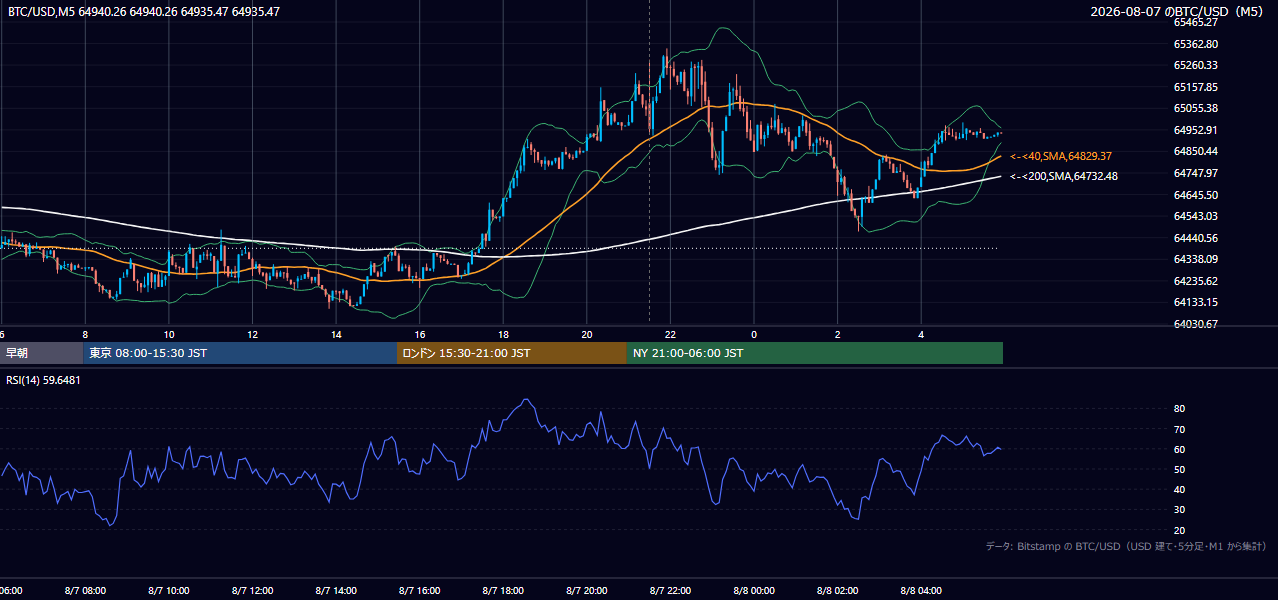Select the 64850.44 price axis label
Viewport: 1278px width, 600px height.
click(x=1195, y=151)
